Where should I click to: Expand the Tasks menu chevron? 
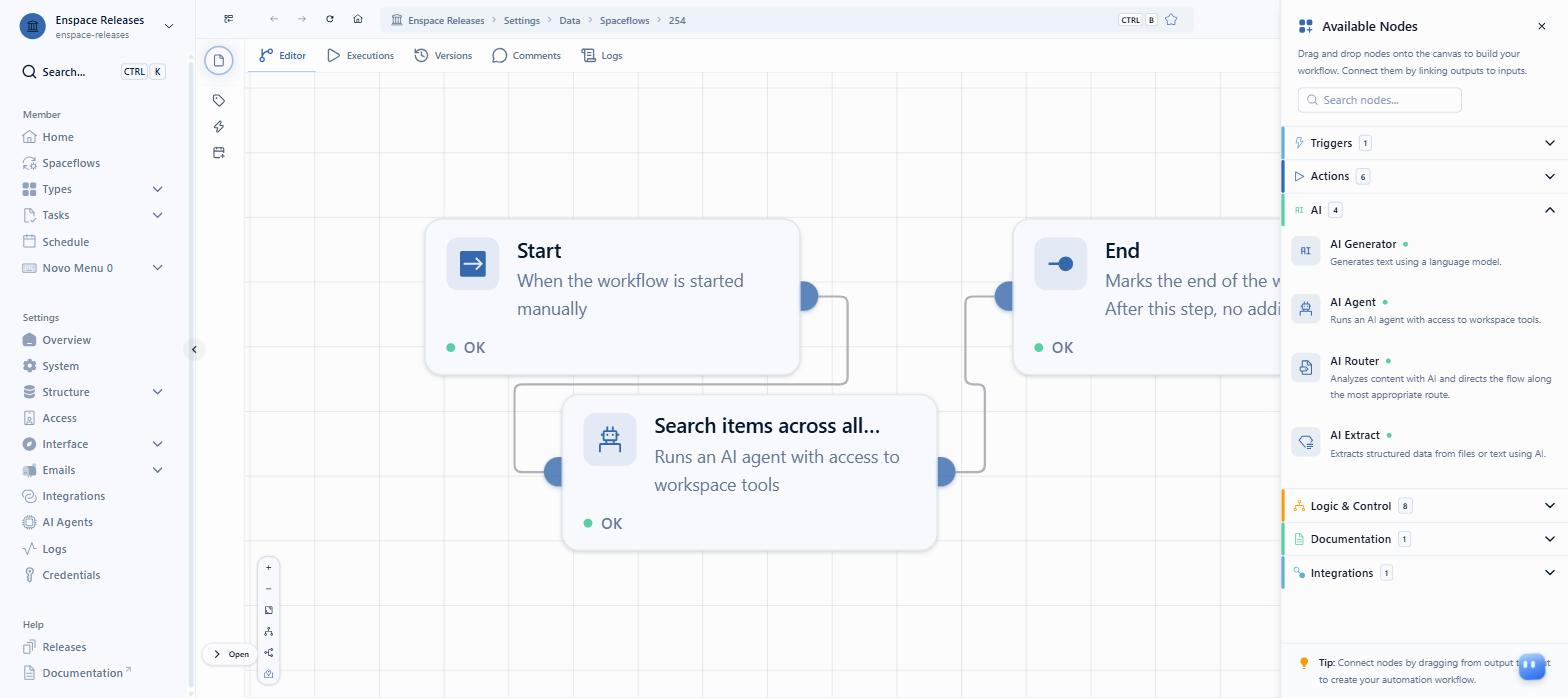tap(157, 215)
